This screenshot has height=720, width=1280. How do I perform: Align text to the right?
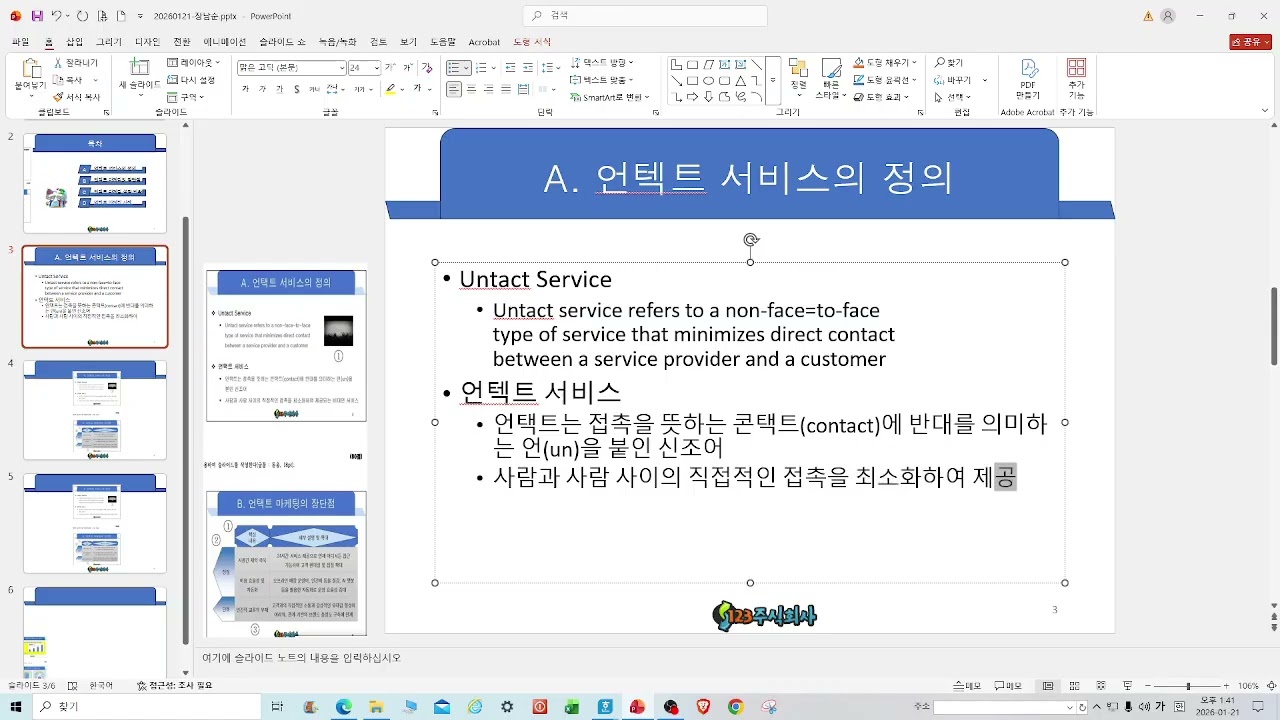tap(489, 89)
